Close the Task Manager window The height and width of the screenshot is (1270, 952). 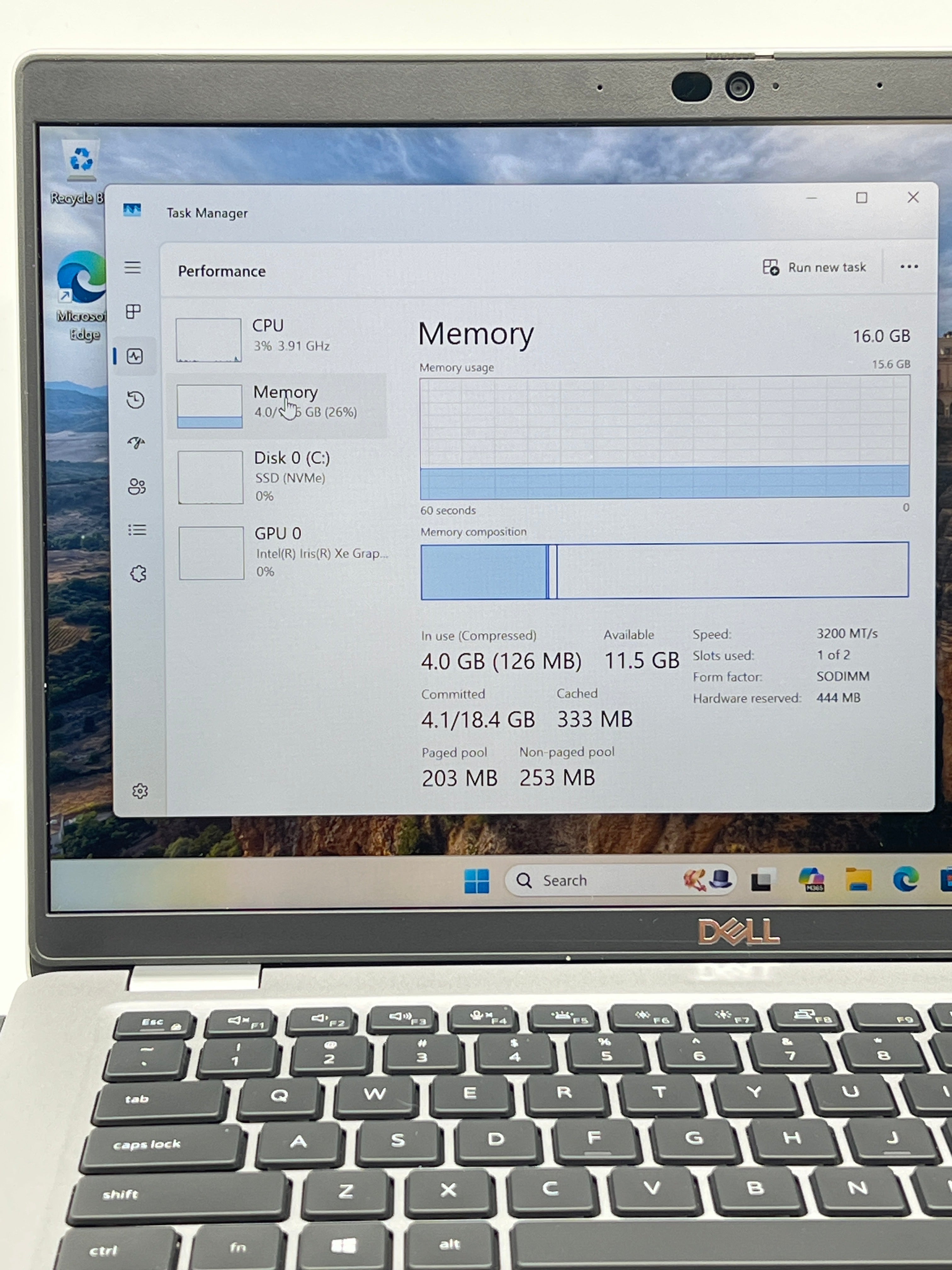(913, 197)
